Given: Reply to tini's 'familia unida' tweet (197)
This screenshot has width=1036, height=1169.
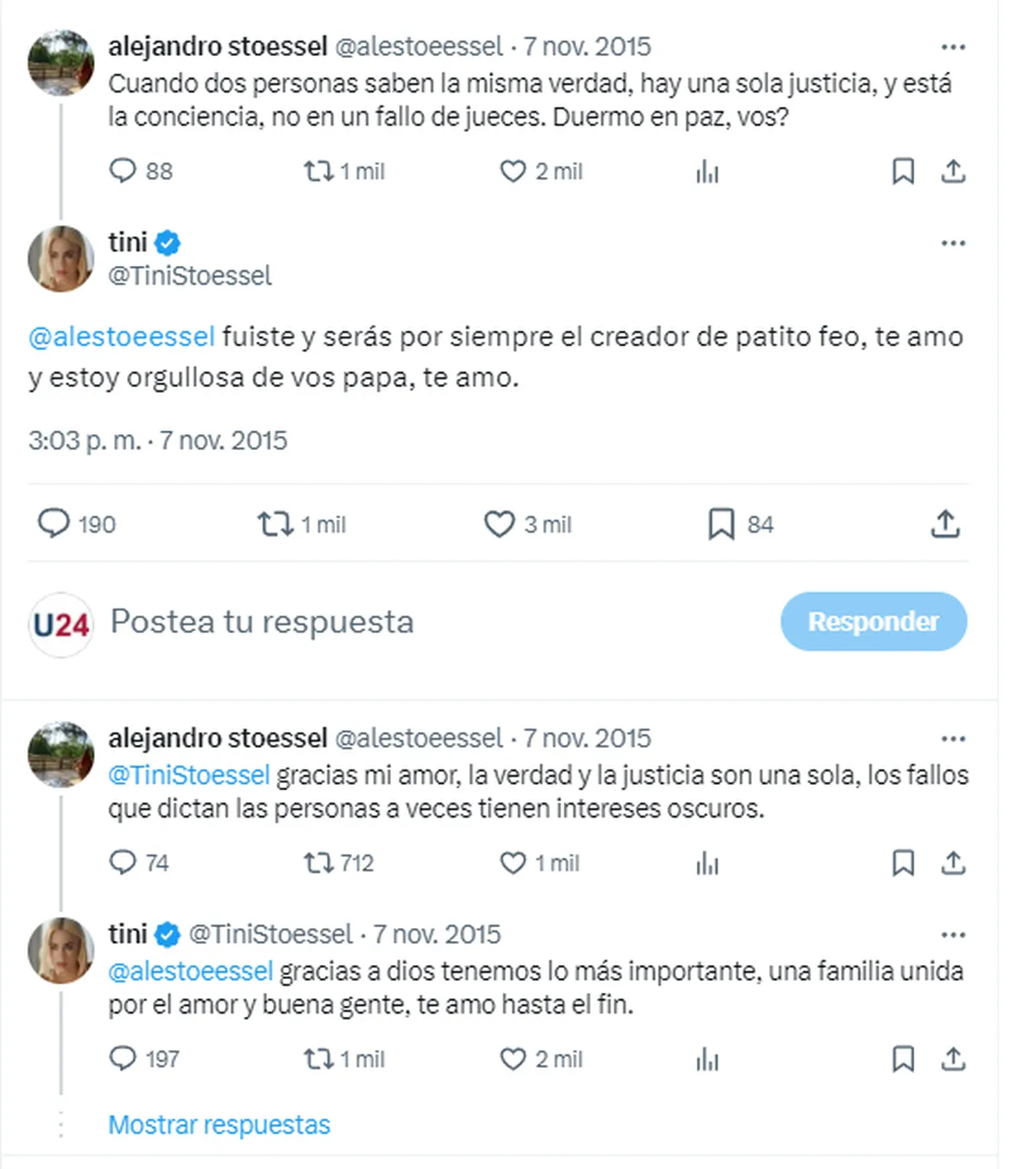Looking at the screenshot, I should [x=123, y=1058].
